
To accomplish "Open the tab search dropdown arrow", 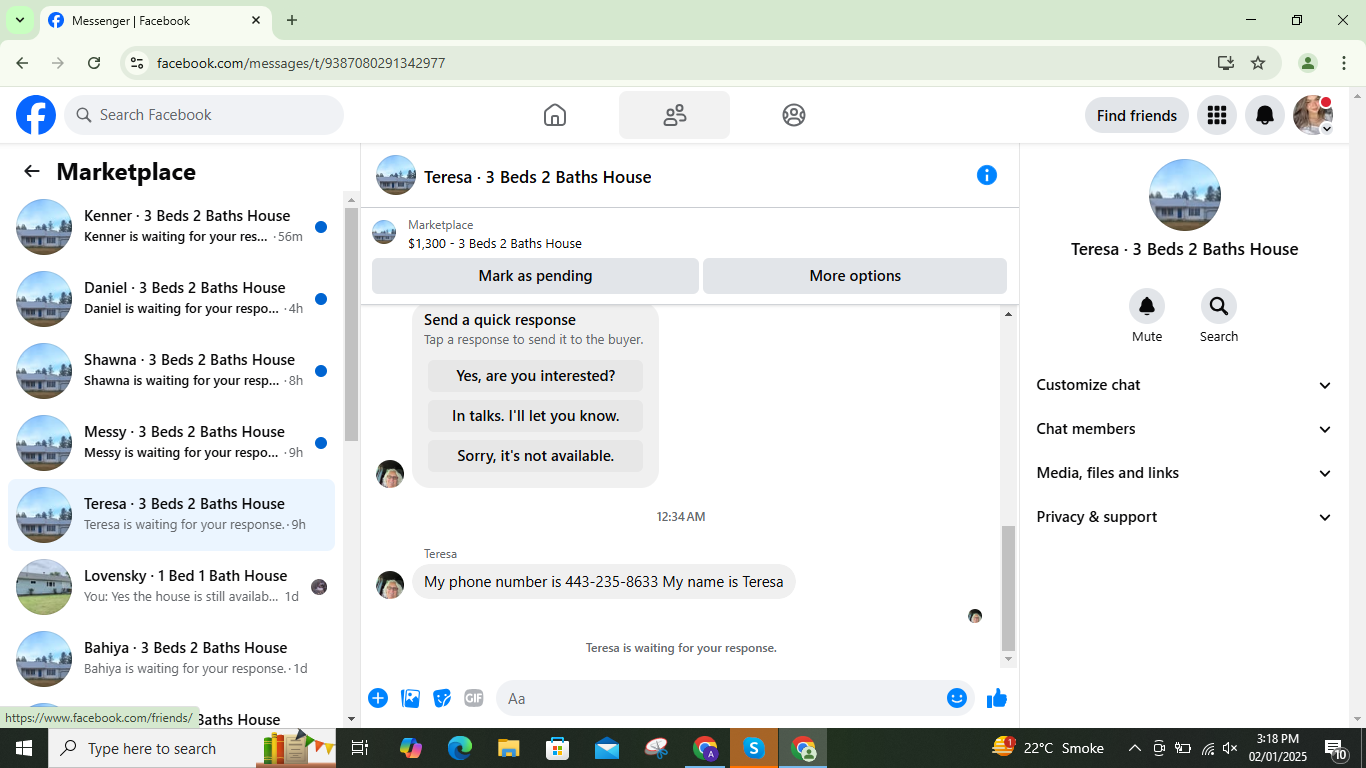I will pyautogui.click(x=19, y=20).
